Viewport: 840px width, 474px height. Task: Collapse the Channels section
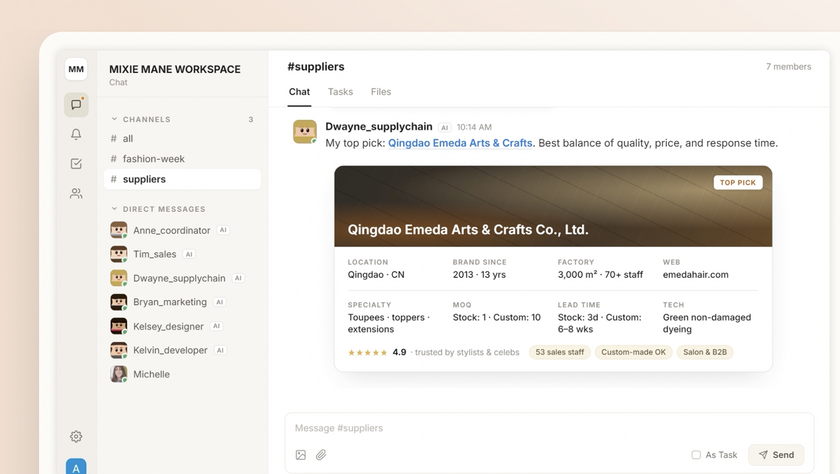click(114, 119)
